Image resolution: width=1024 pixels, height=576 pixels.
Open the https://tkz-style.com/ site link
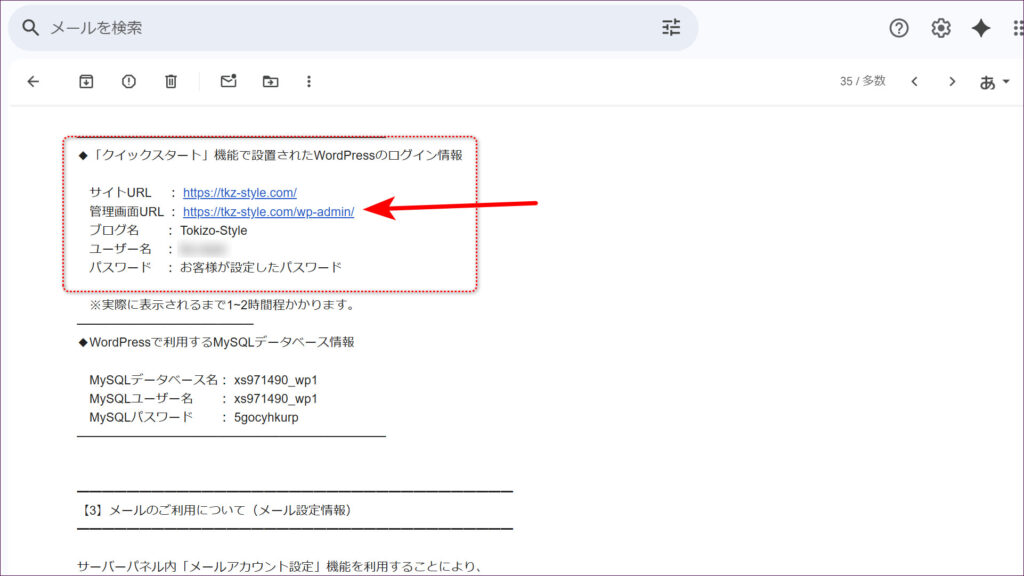coord(240,193)
